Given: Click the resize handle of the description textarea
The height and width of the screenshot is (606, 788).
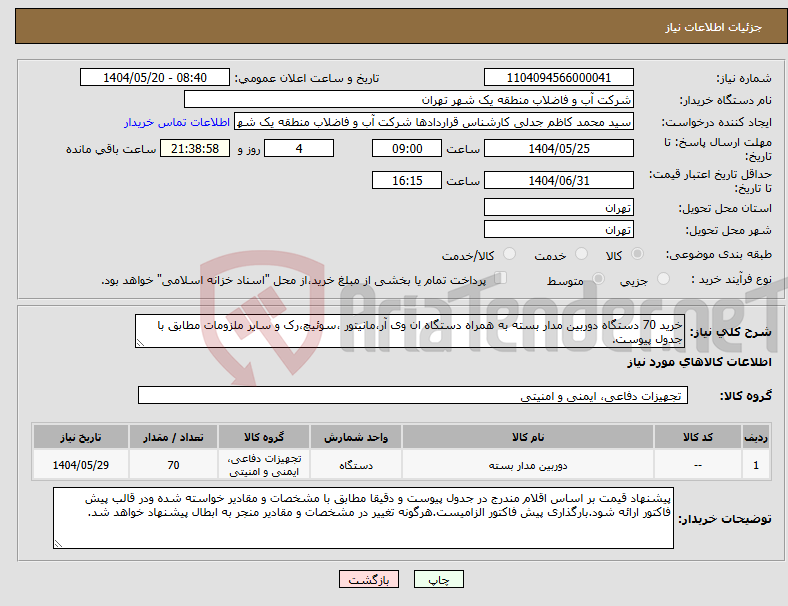Looking at the screenshot, I should (140, 343).
